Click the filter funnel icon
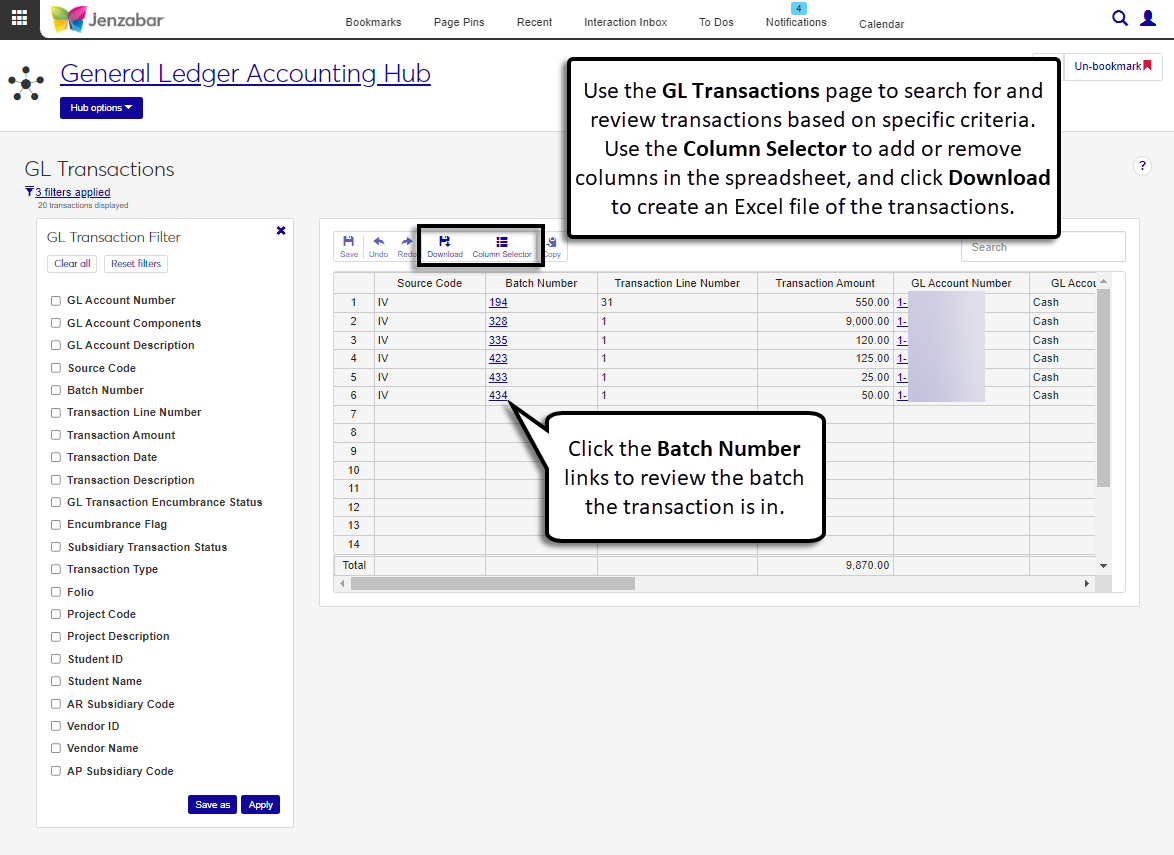 [29, 192]
